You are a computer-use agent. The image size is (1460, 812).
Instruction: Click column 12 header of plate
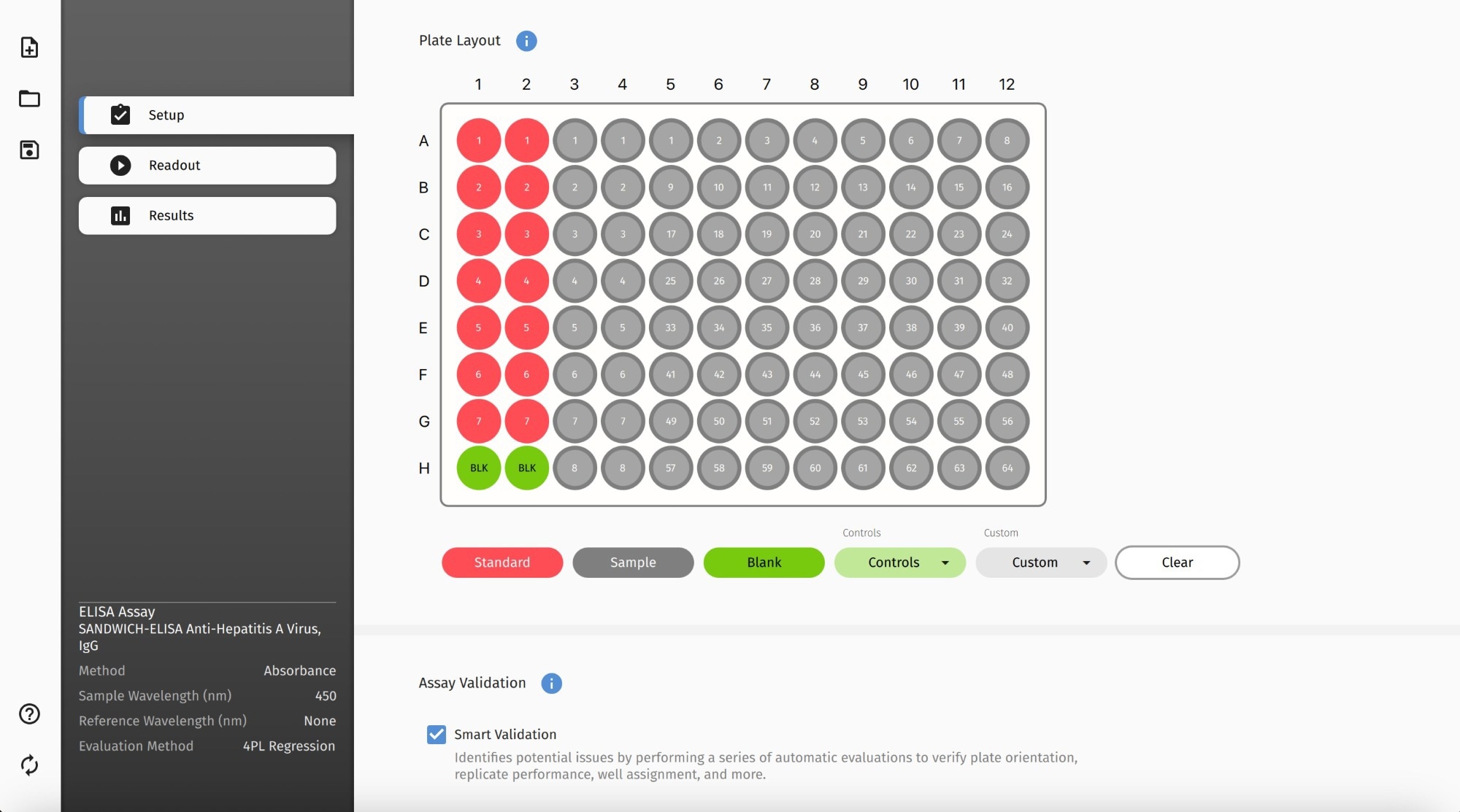pyautogui.click(x=1007, y=85)
